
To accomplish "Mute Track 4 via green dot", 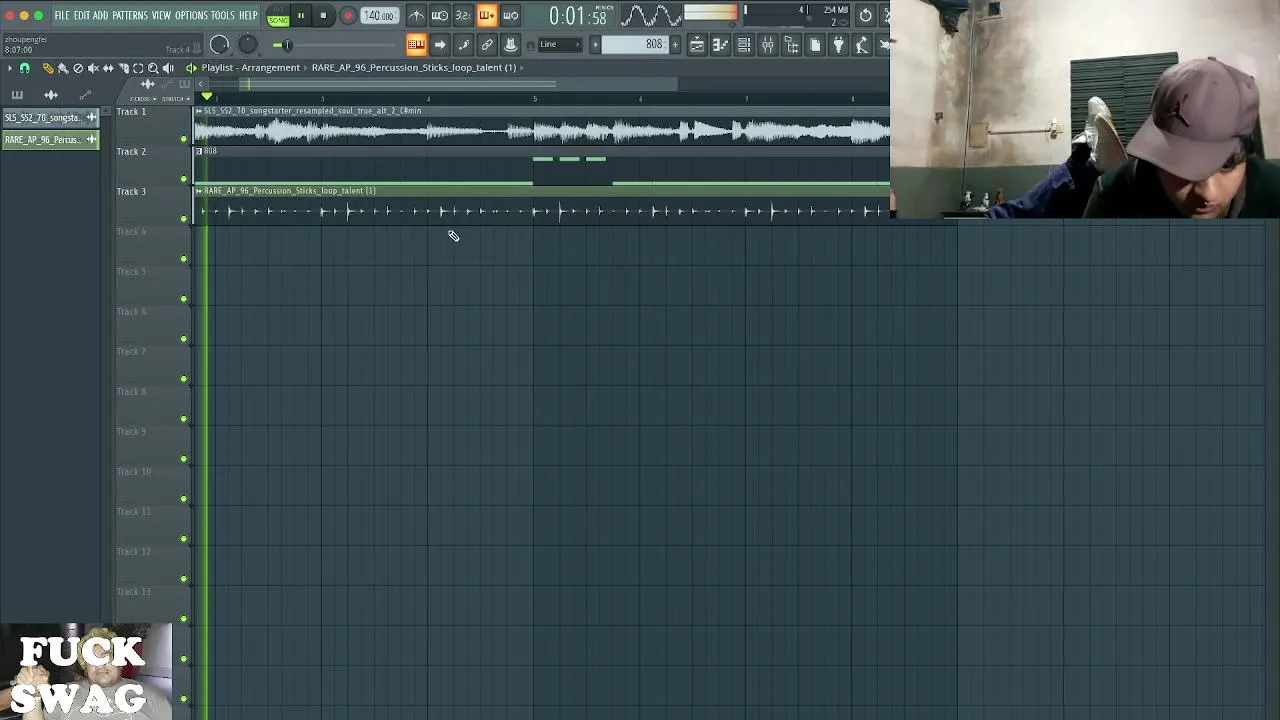I will [x=184, y=259].
